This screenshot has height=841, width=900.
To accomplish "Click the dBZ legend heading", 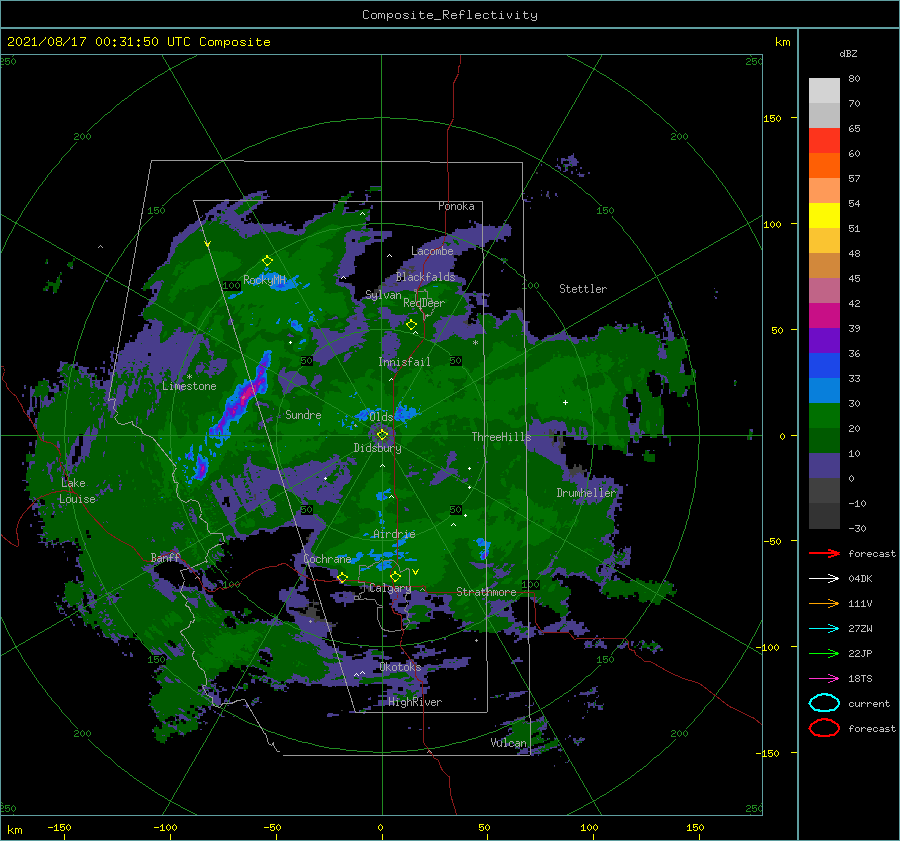I will (x=848, y=54).
